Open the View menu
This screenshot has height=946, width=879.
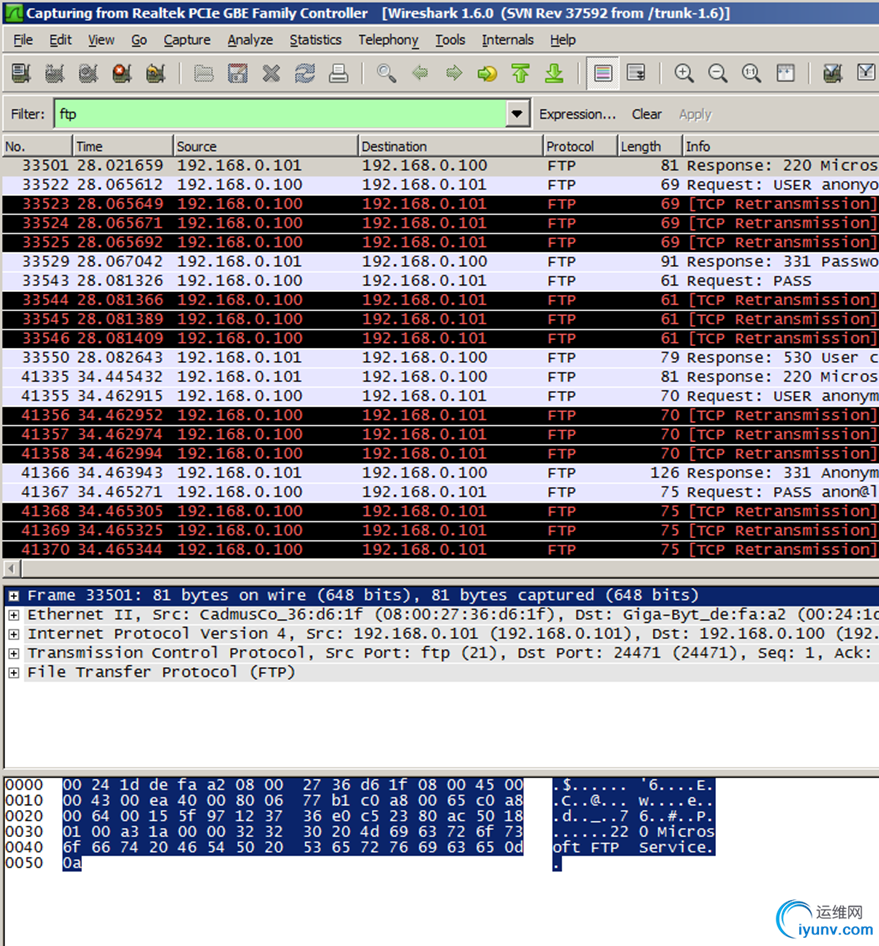101,40
